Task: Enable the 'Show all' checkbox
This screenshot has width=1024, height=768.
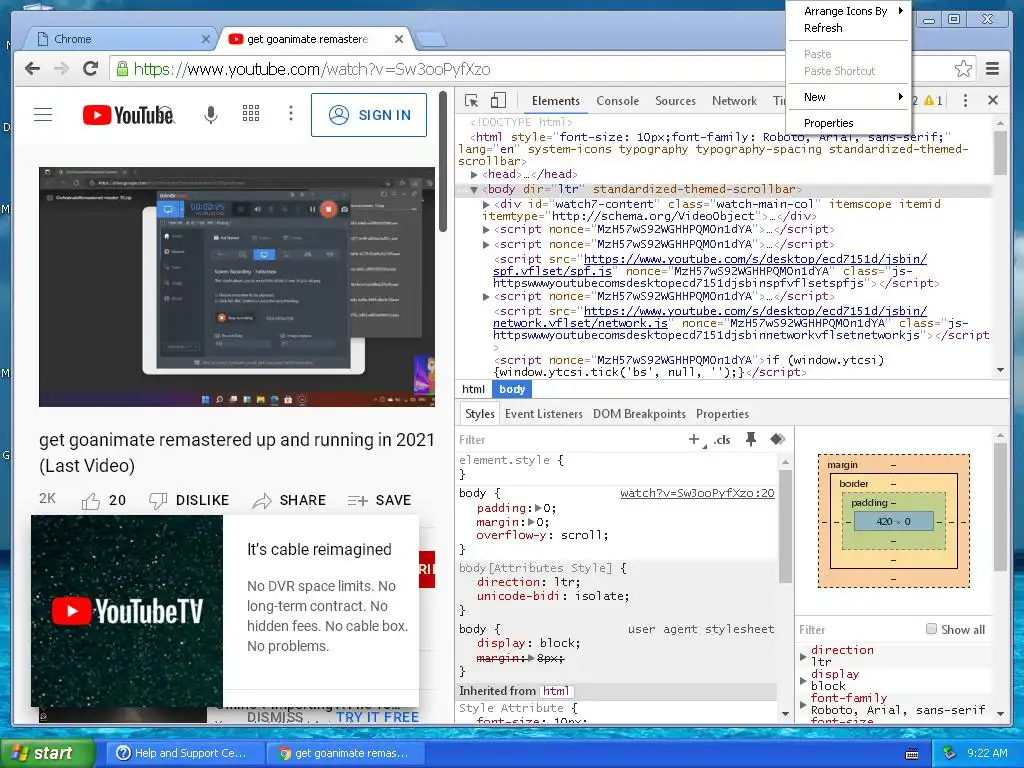Action: [931, 629]
